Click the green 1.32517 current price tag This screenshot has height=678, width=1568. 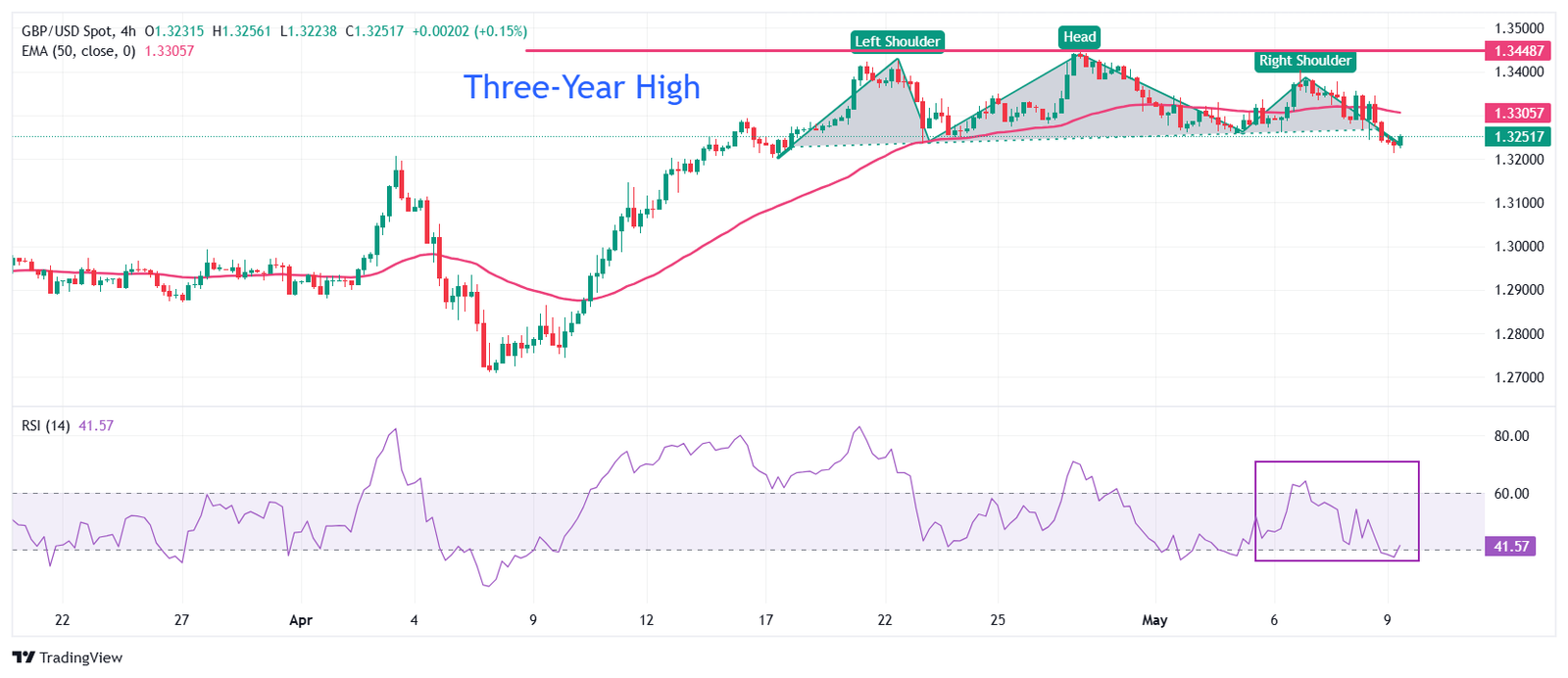(1518, 137)
